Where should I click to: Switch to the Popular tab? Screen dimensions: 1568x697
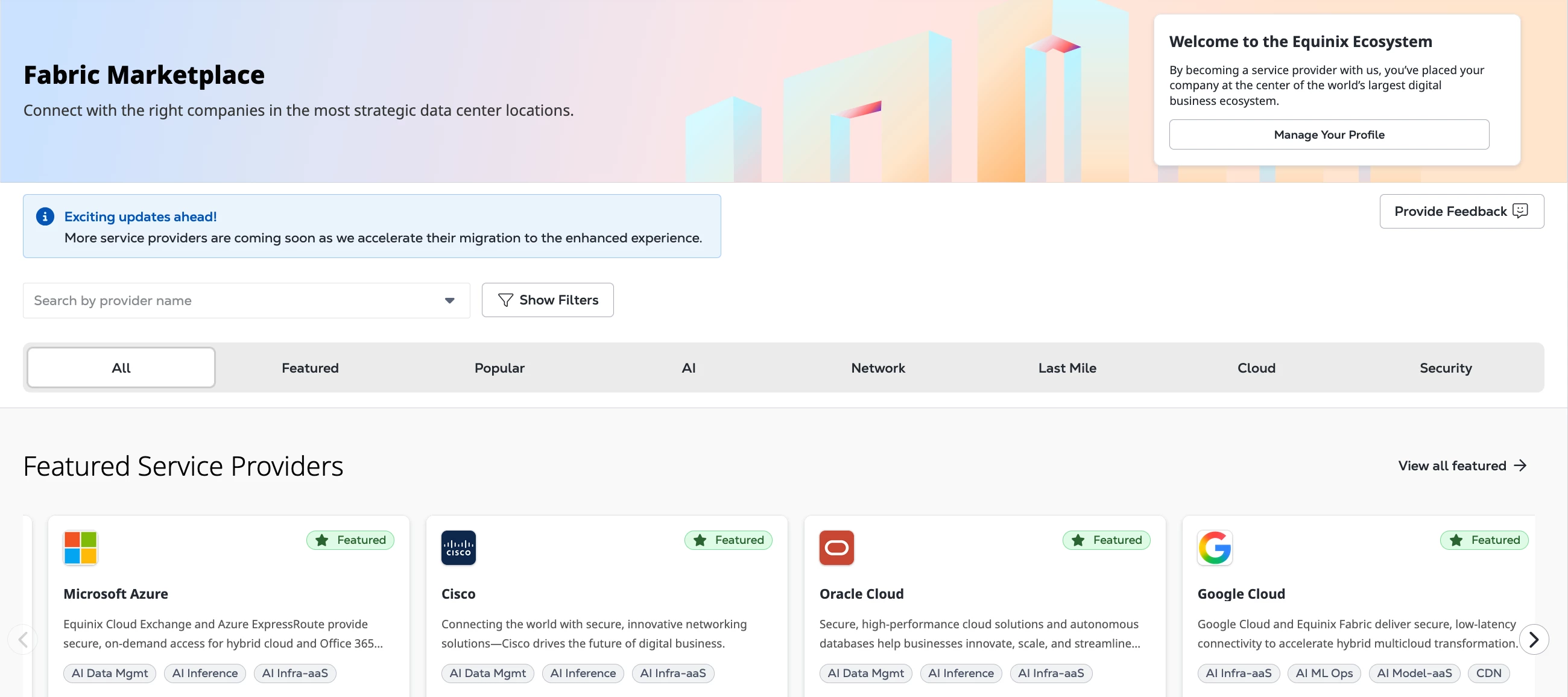coord(499,368)
